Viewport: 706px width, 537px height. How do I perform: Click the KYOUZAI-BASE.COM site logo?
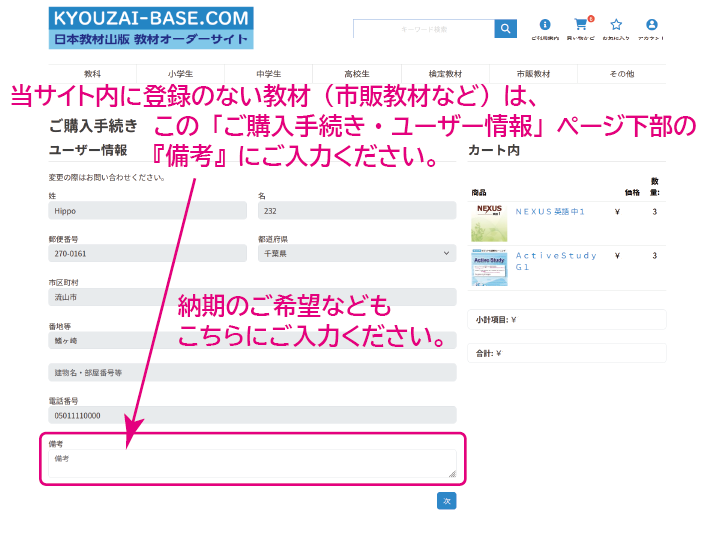(x=151, y=28)
